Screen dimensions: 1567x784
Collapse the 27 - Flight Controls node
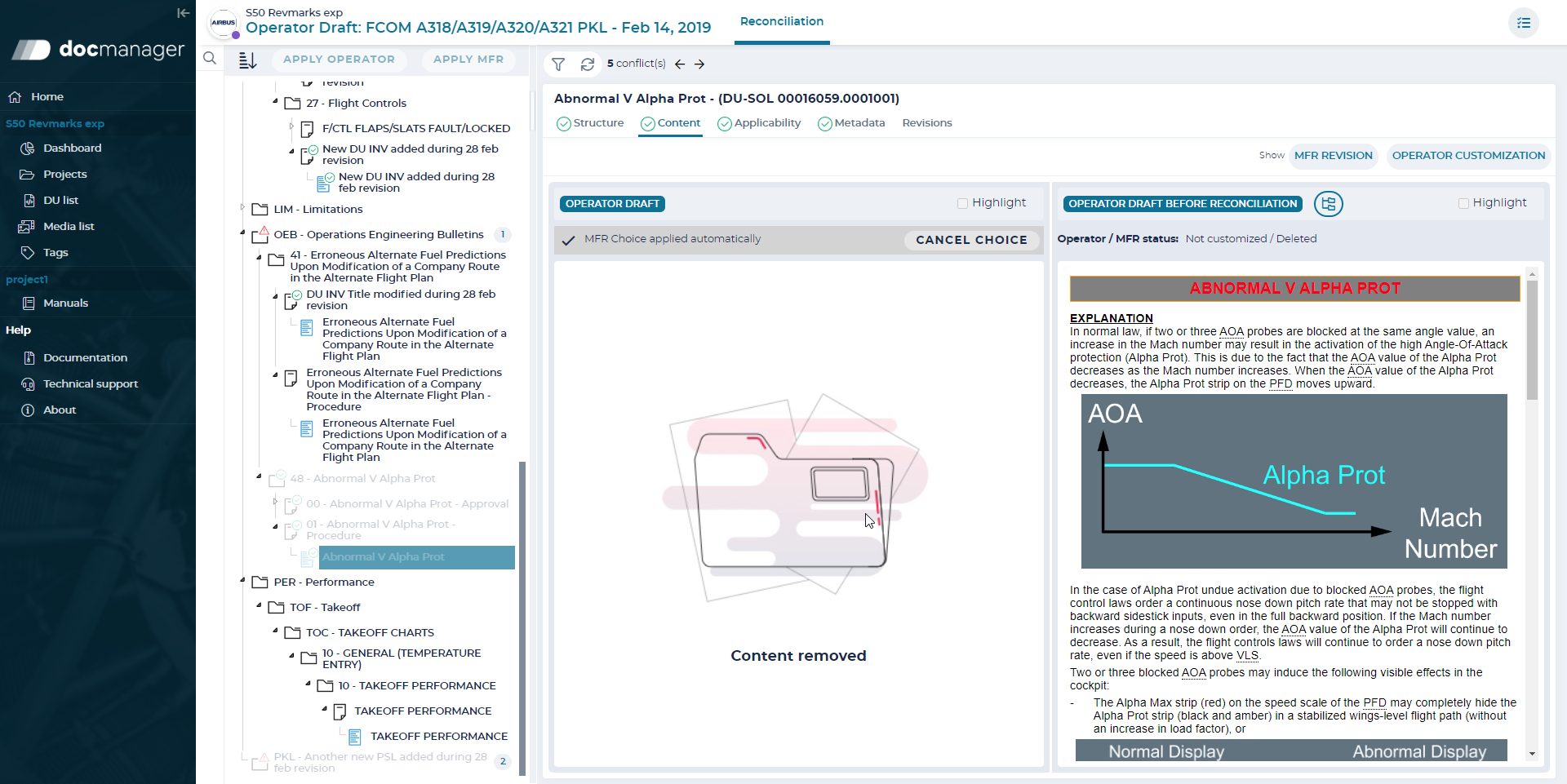click(275, 102)
